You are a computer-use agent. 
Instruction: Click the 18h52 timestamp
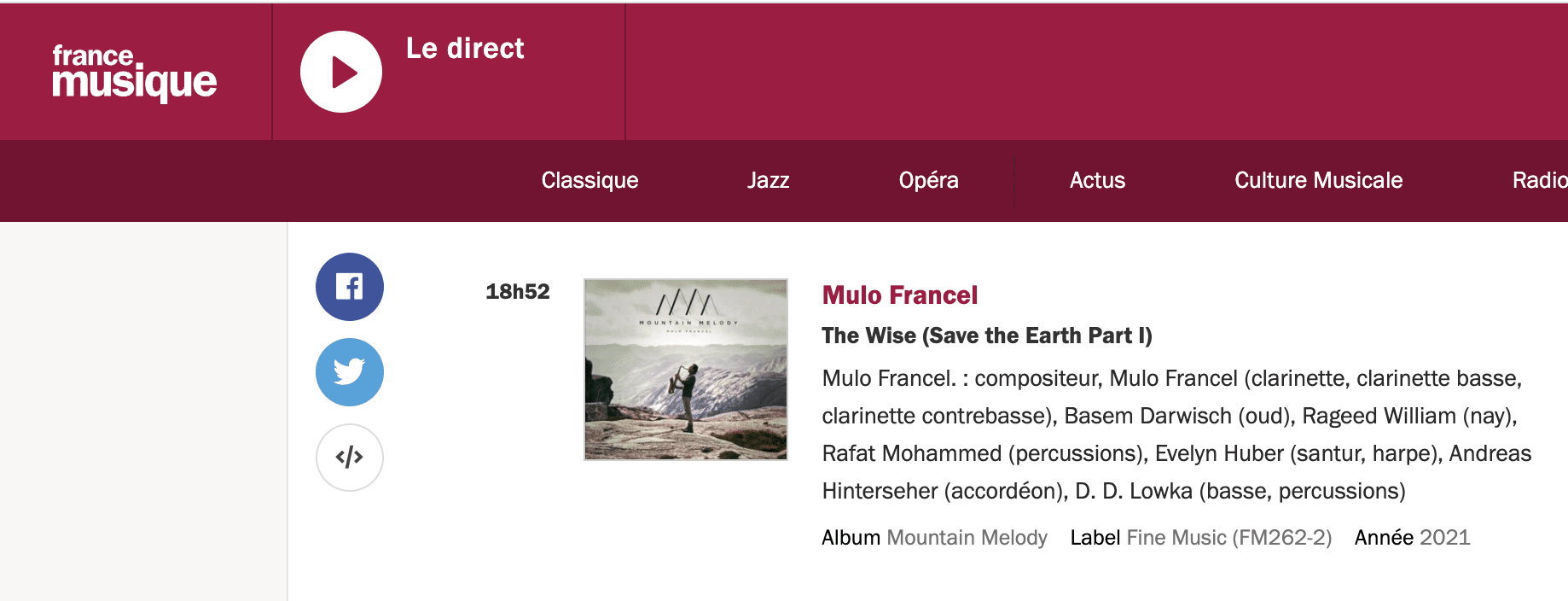click(518, 292)
